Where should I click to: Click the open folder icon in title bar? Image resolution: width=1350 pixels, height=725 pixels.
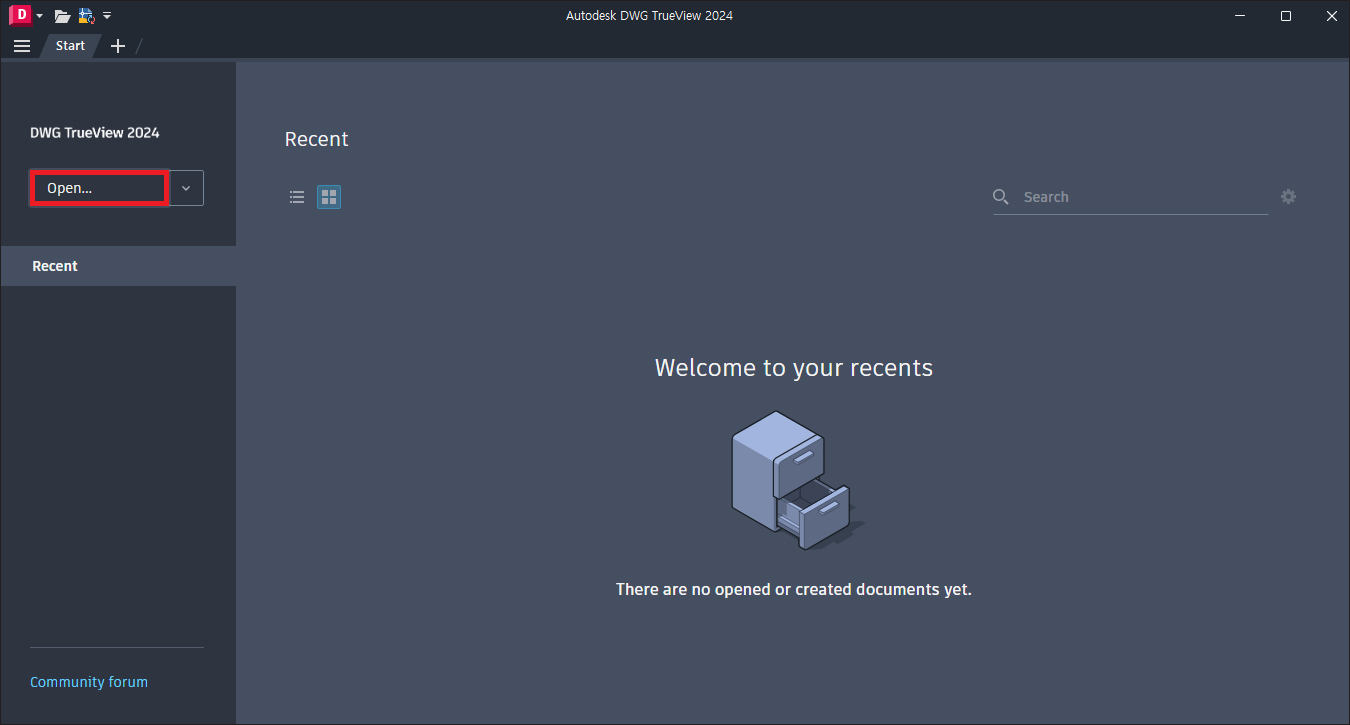click(62, 16)
